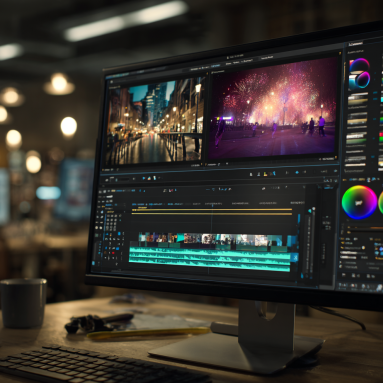Click the blue dot icon below fireworks preview

(x=297, y=172)
